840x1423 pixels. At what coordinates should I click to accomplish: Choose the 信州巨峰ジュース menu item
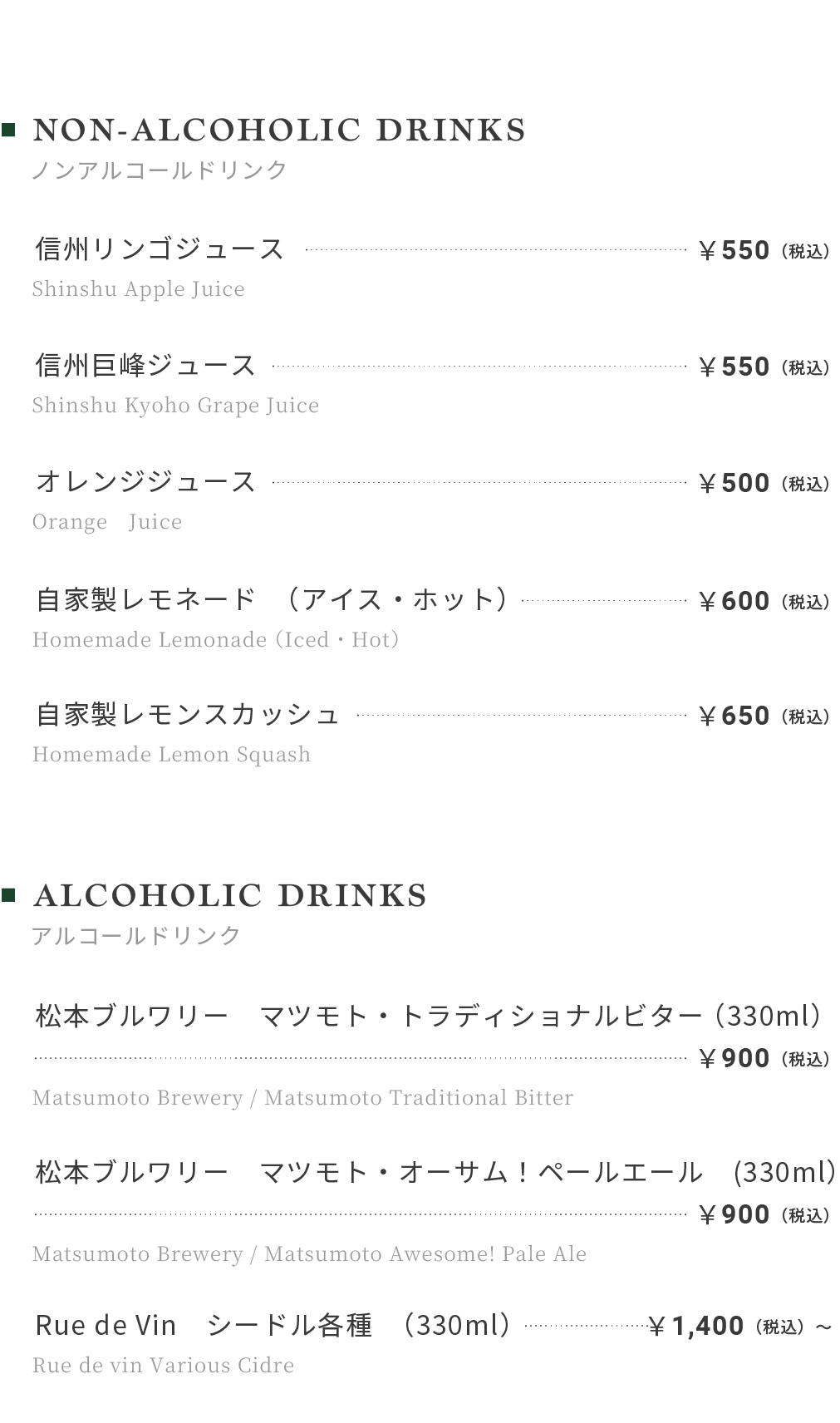(x=145, y=365)
